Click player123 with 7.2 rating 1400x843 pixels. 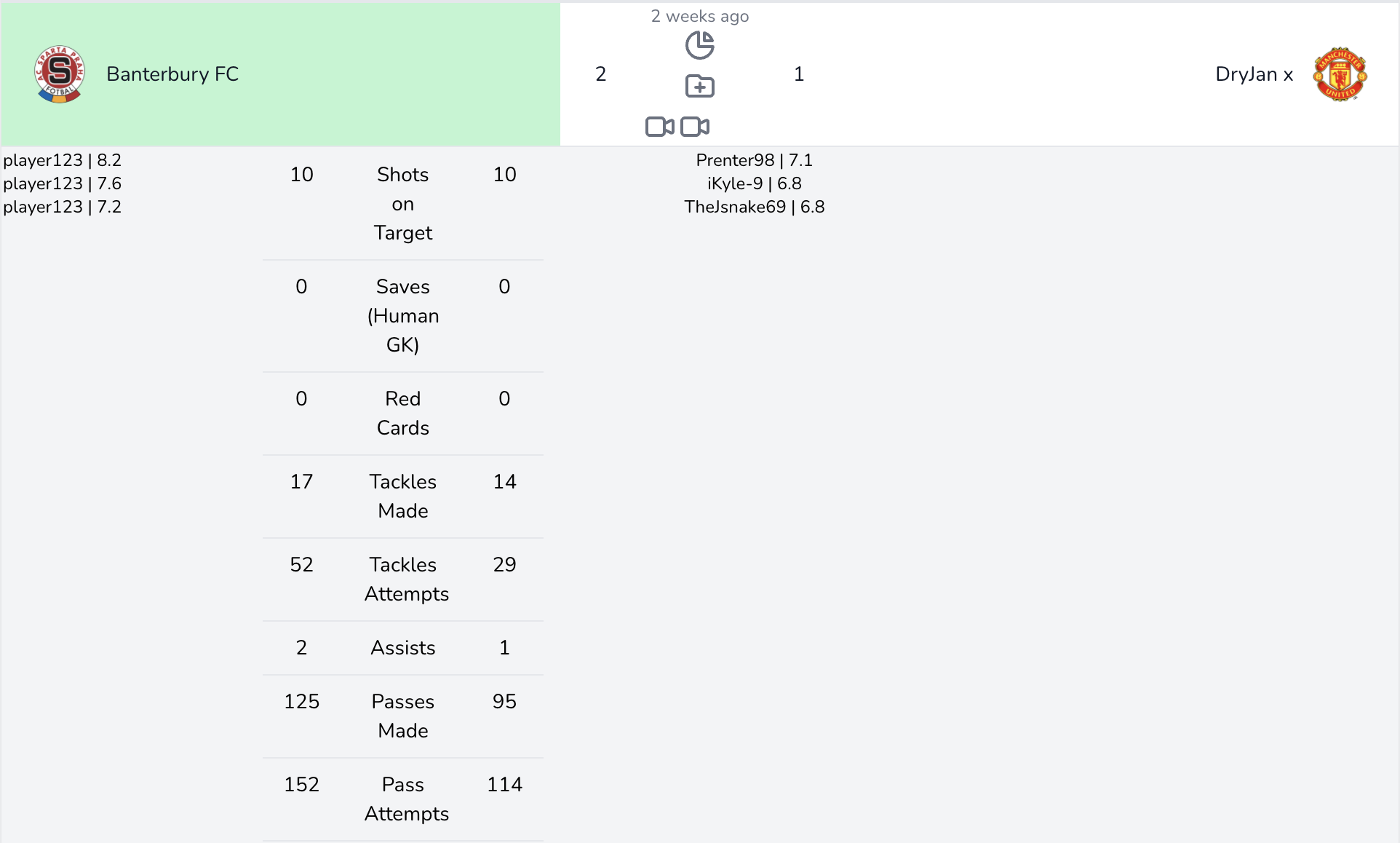point(62,207)
